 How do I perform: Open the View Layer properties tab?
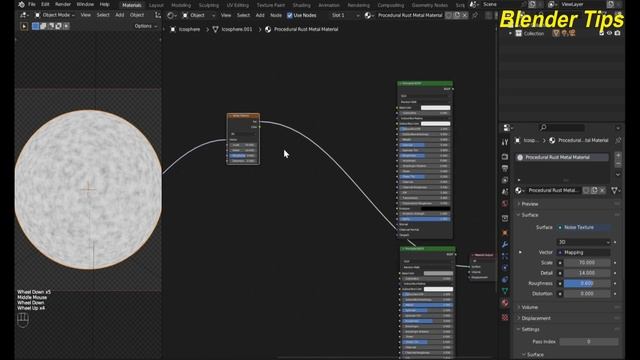click(x=505, y=180)
